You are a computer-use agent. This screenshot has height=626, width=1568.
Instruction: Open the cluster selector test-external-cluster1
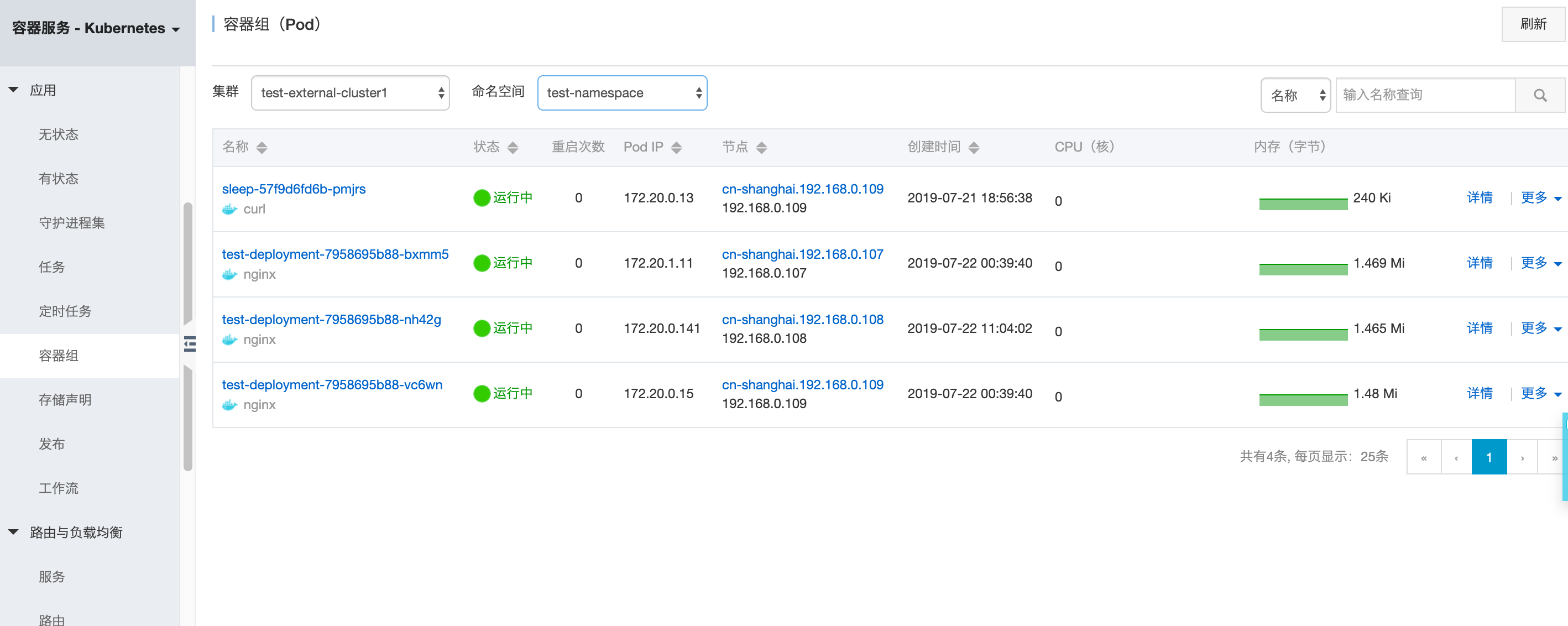click(x=350, y=93)
